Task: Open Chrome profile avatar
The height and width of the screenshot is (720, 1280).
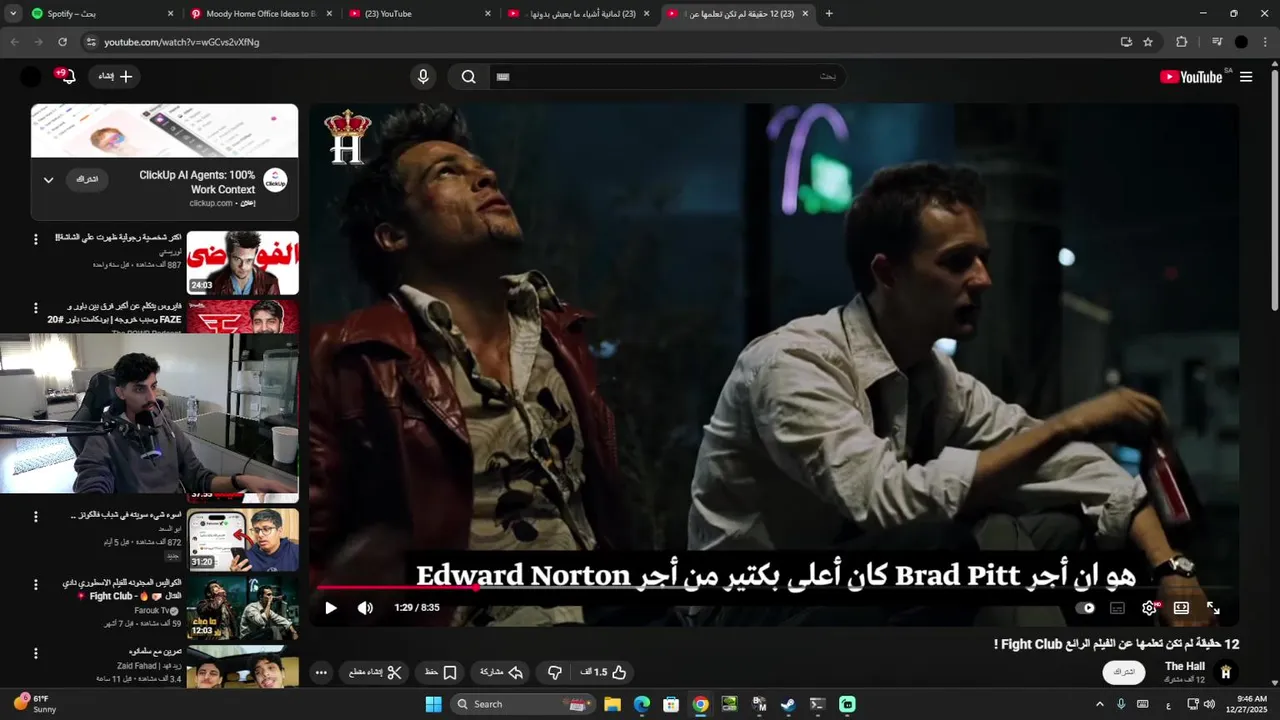Action: [x=1241, y=42]
